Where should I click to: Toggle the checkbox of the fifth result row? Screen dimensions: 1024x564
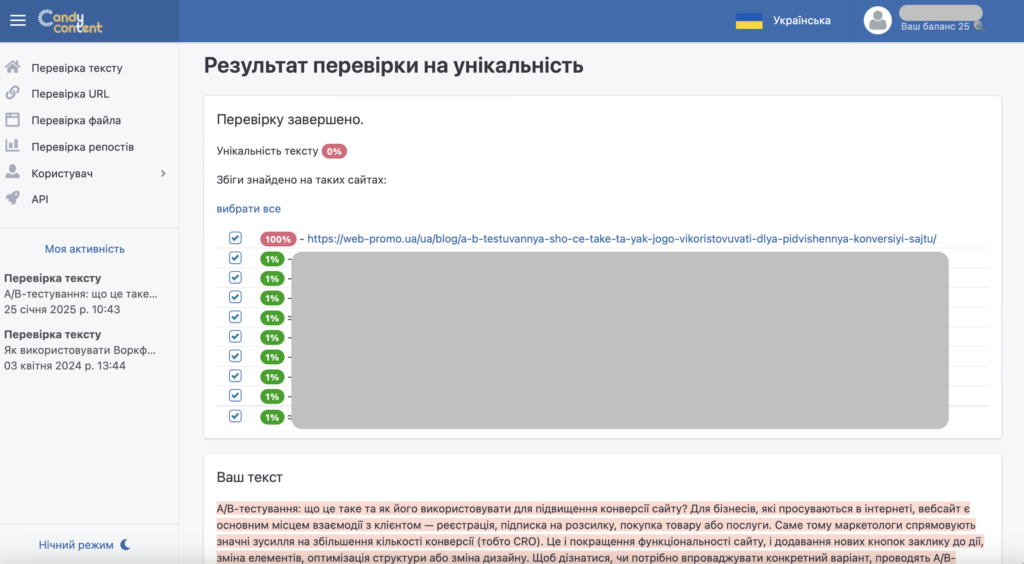(x=235, y=317)
